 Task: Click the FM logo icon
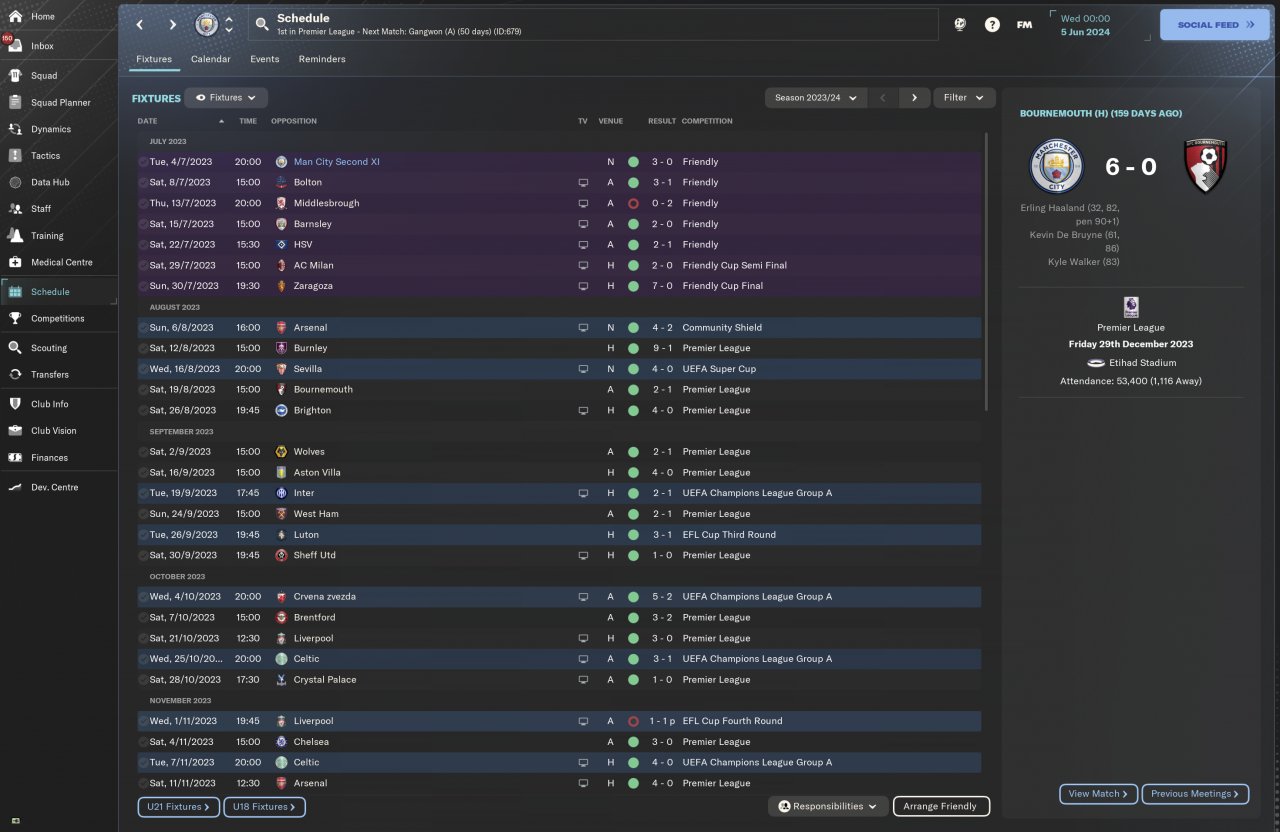click(x=1024, y=25)
